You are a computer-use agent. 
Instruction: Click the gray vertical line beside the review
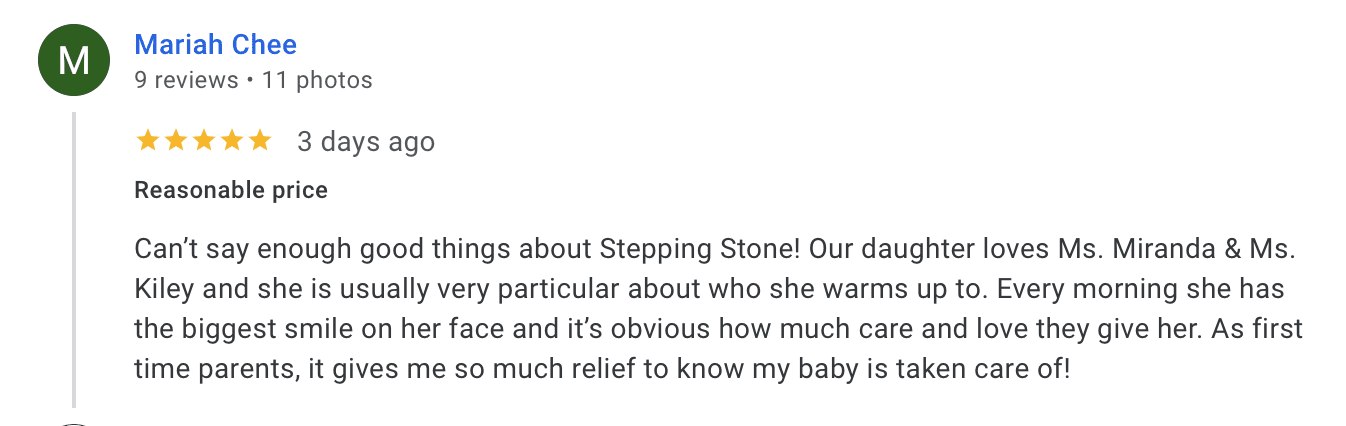pos(74,260)
